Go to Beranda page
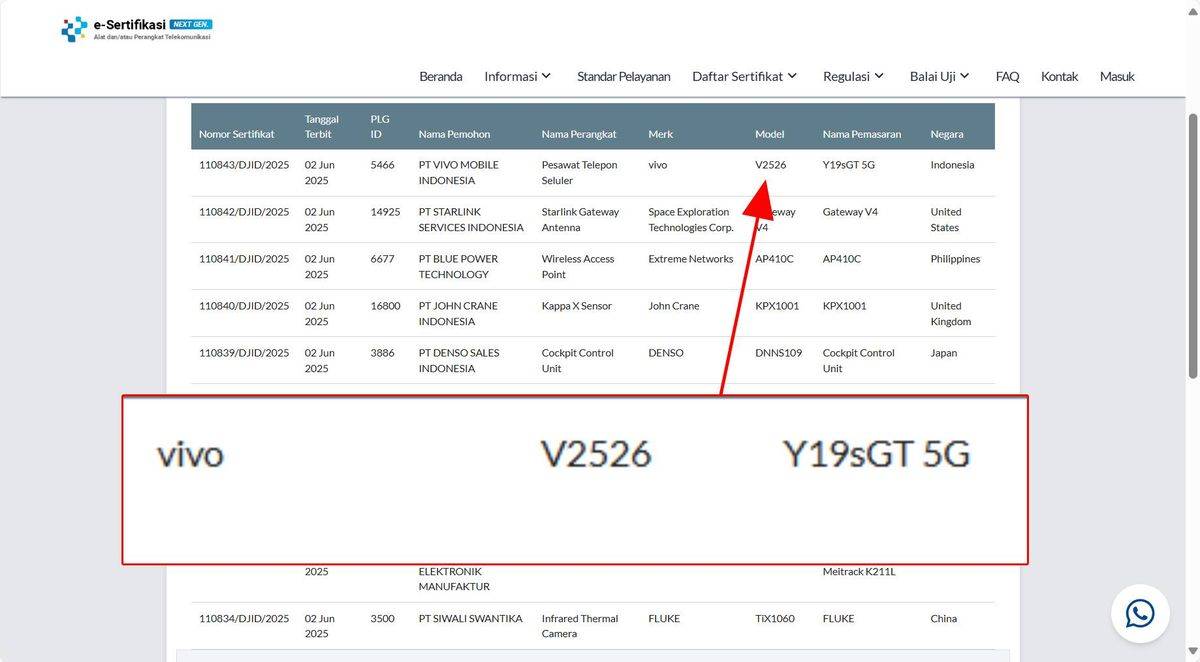The width and height of the screenshot is (1200, 662). [441, 76]
